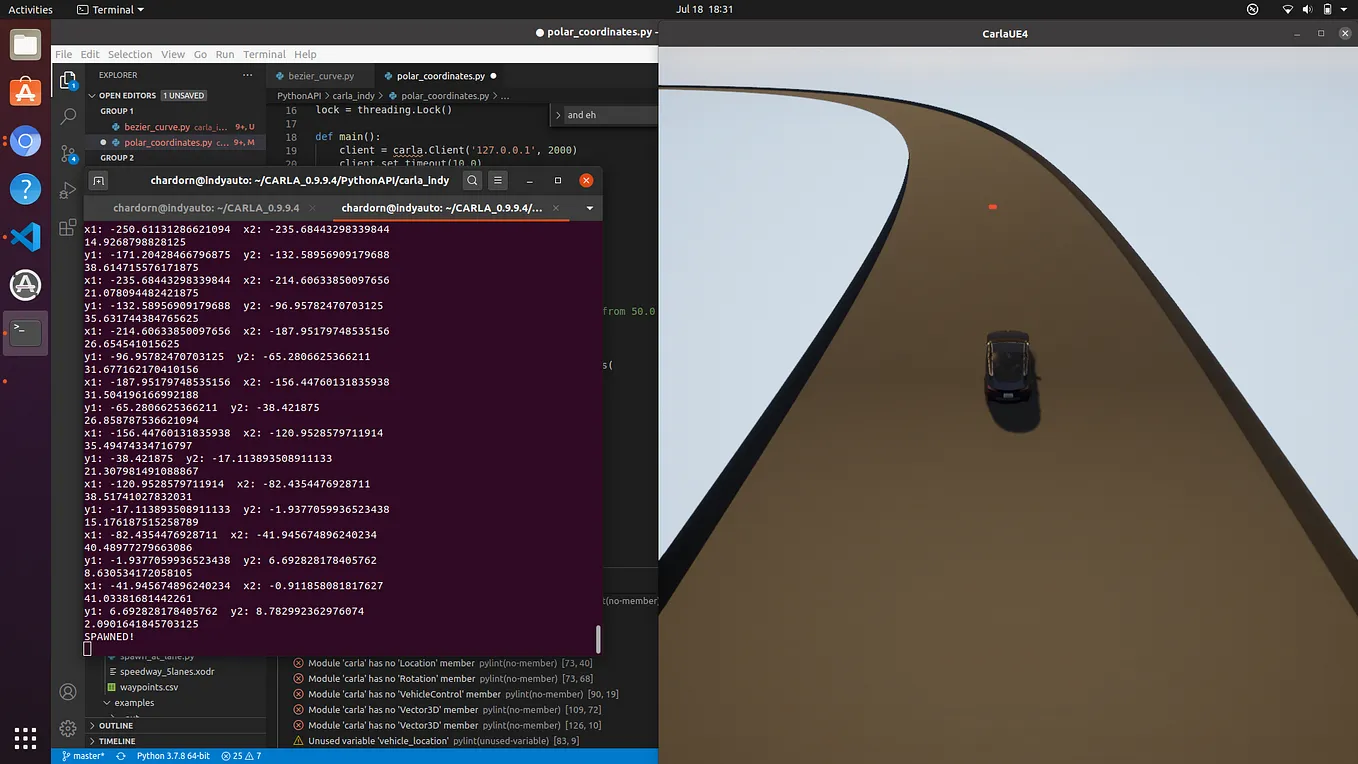Click the master* branch in status bar
This screenshot has width=1358, height=764.
pyautogui.click(x=82, y=756)
